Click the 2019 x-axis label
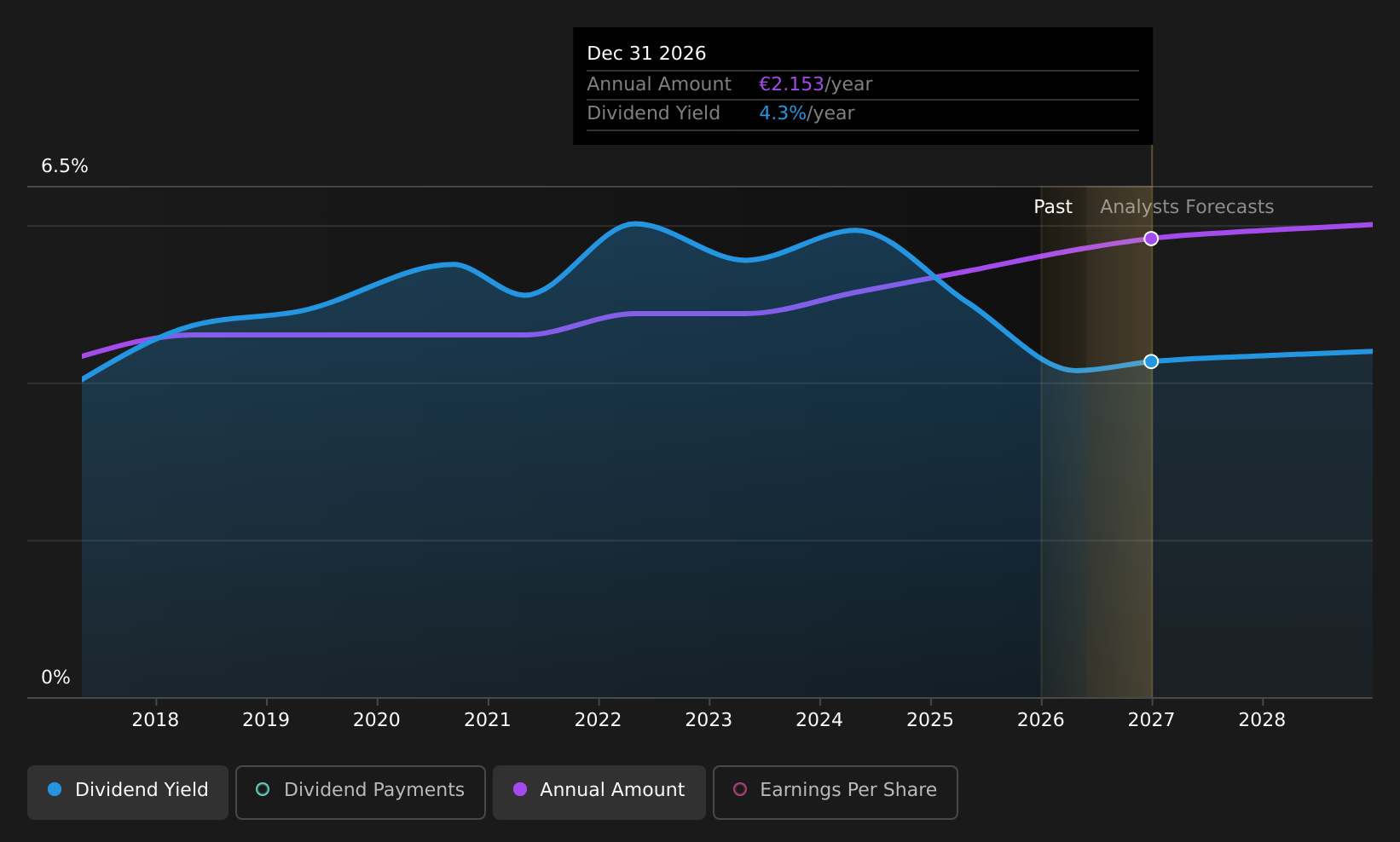1400x842 pixels. 266,720
